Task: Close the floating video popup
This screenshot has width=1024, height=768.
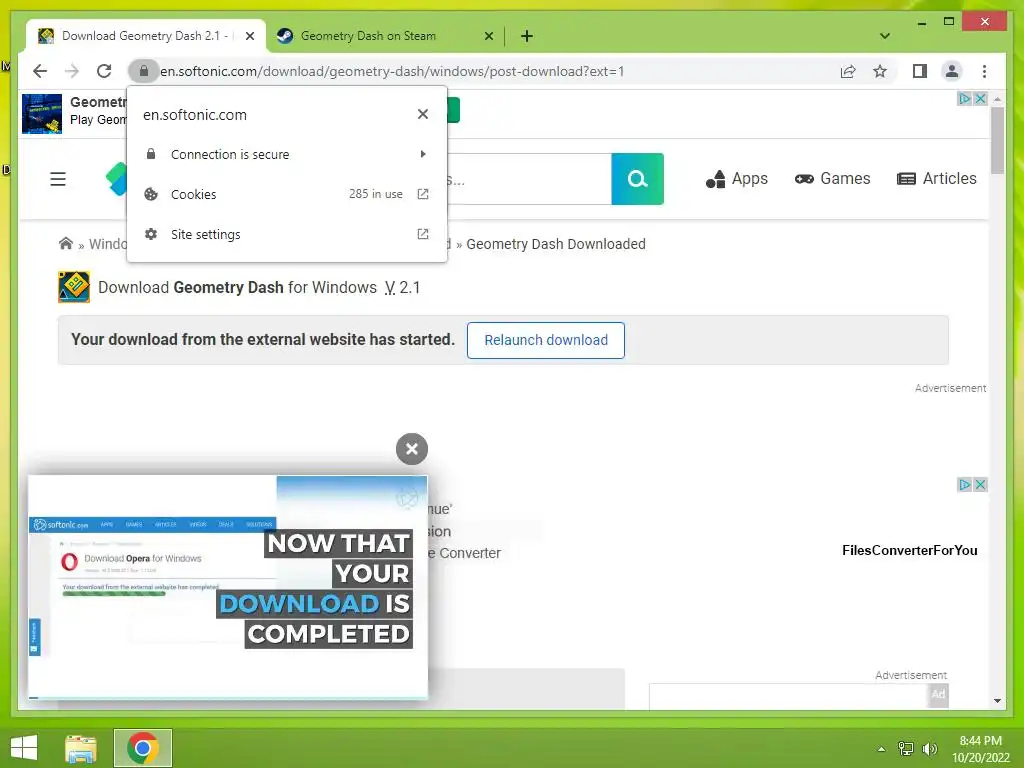Action: (x=411, y=449)
